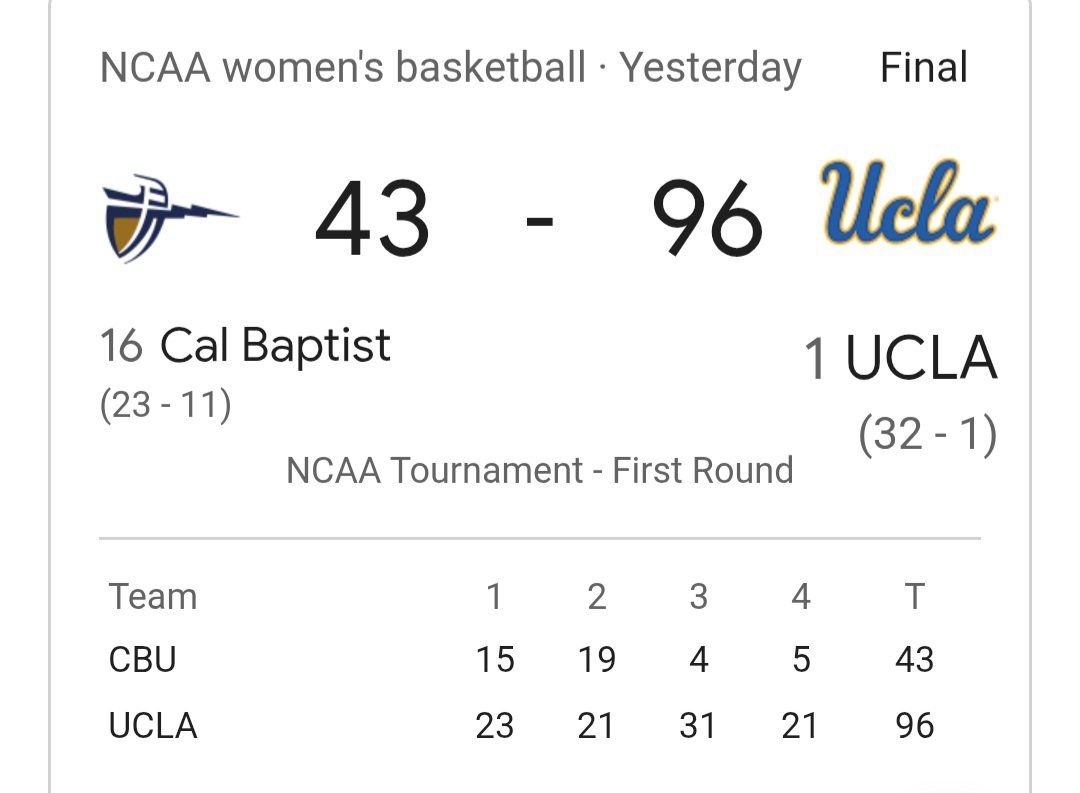This screenshot has height=793, width=1080.
Task: Click UCLA's third quarter score of 31
Action: [697, 725]
